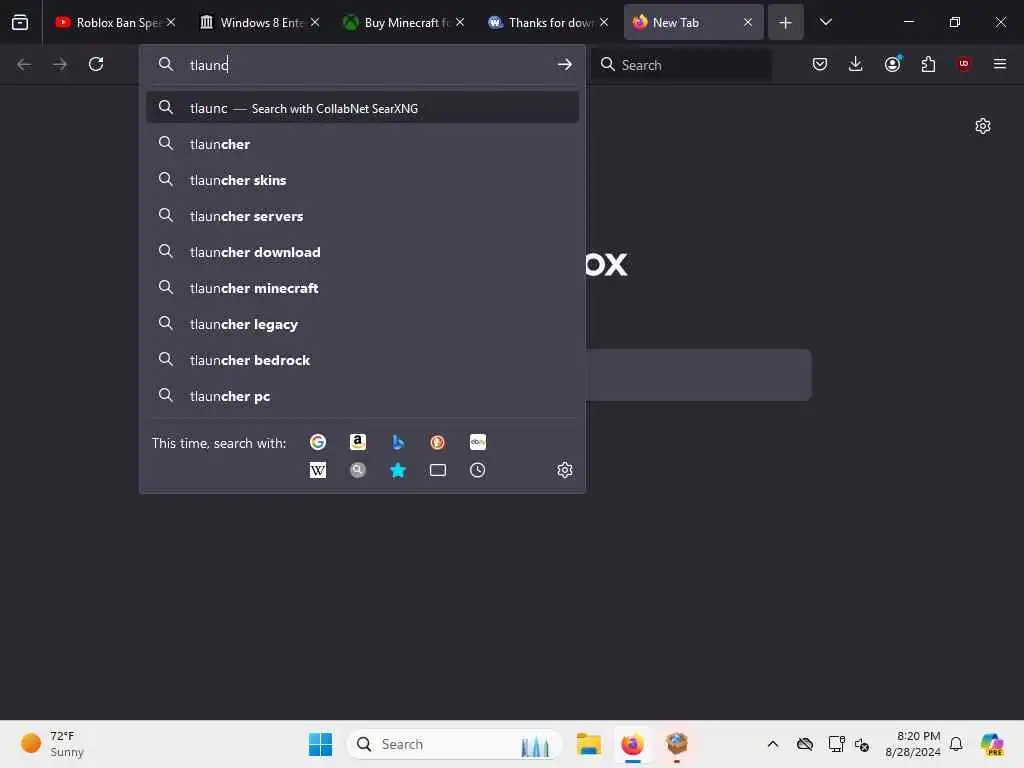
Task: Open the Firefox account menu
Action: click(x=892, y=64)
